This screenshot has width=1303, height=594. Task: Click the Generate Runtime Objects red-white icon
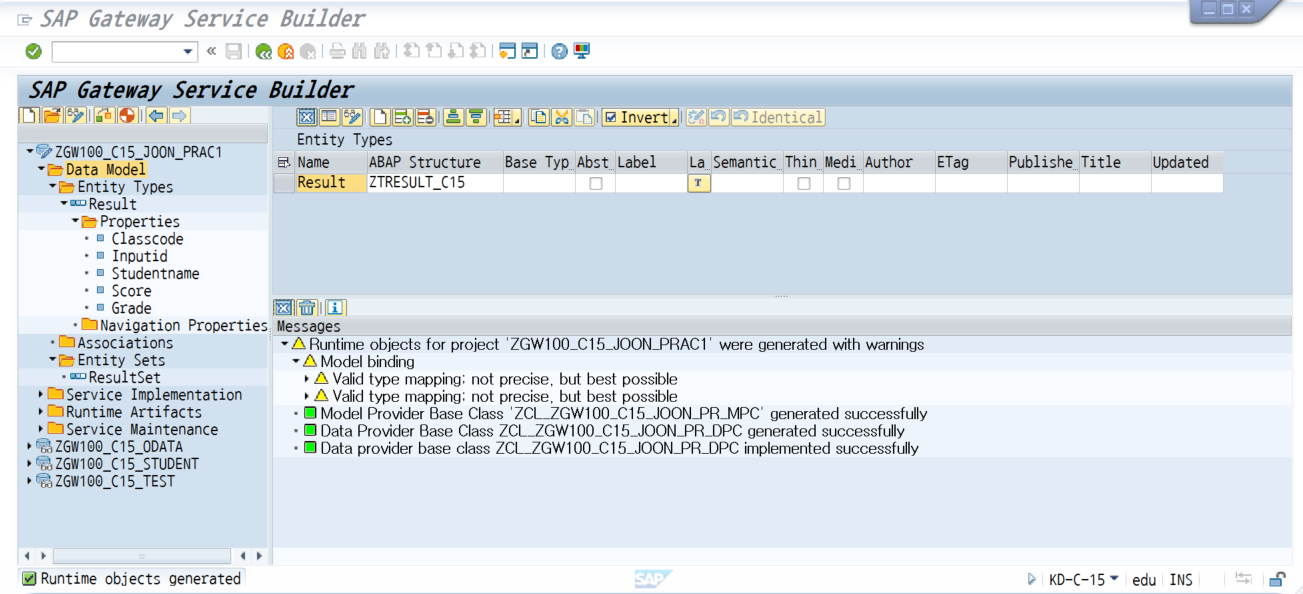pos(127,116)
